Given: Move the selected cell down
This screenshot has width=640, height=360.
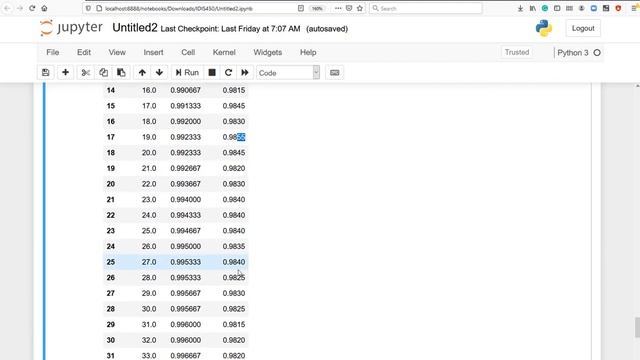Looking at the screenshot, I should (x=159, y=73).
